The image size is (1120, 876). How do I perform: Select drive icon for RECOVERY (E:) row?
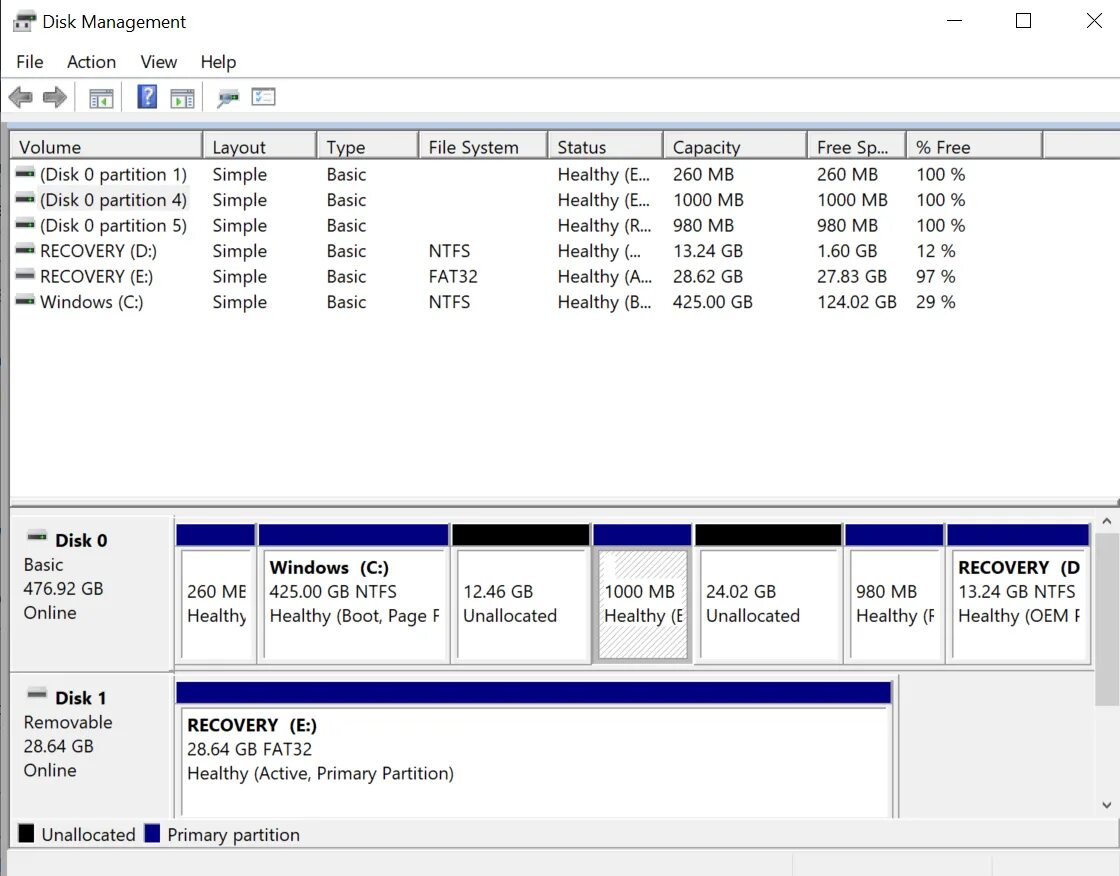25,276
